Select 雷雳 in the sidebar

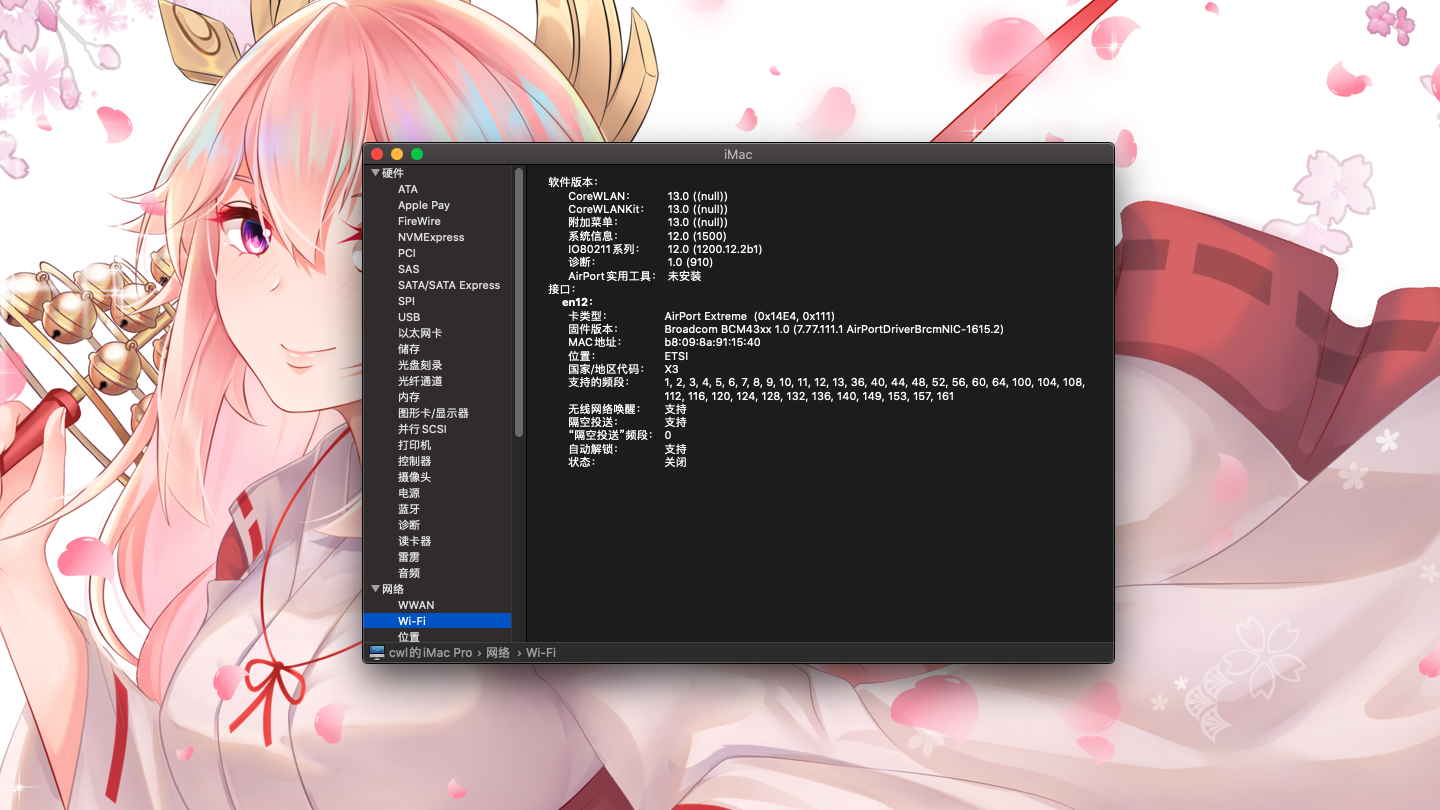click(409, 557)
